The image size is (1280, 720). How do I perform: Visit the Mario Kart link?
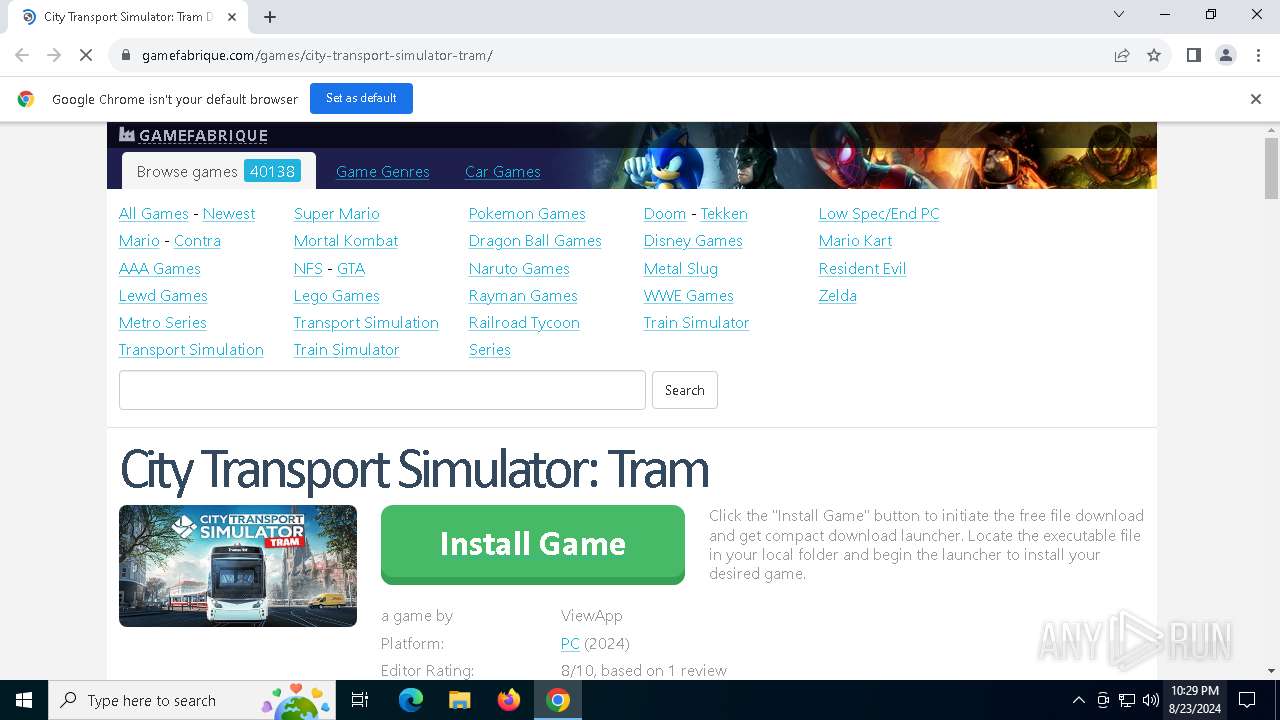pyautogui.click(x=855, y=241)
